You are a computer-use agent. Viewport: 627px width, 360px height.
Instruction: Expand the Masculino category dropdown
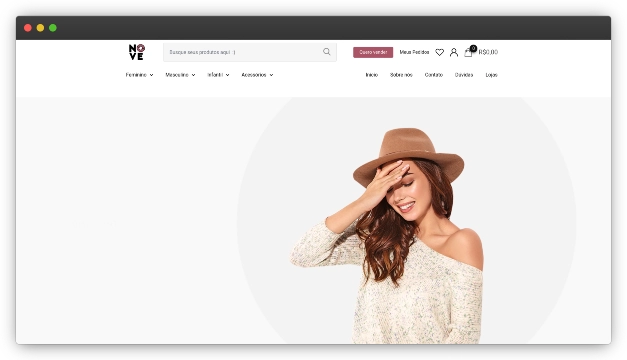[180, 75]
